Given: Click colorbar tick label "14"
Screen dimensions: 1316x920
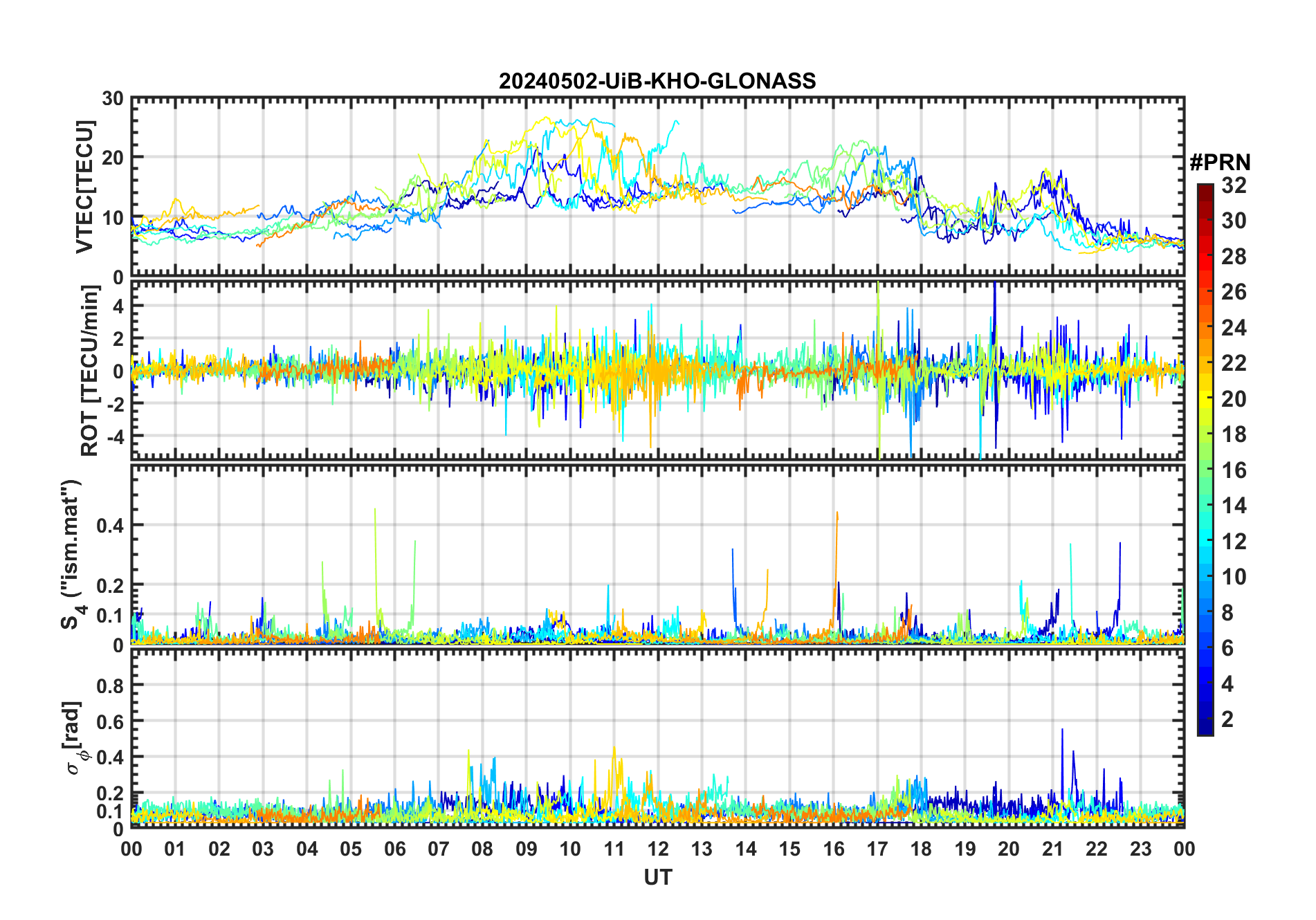Looking at the screenshot, I should [1234, 506].
